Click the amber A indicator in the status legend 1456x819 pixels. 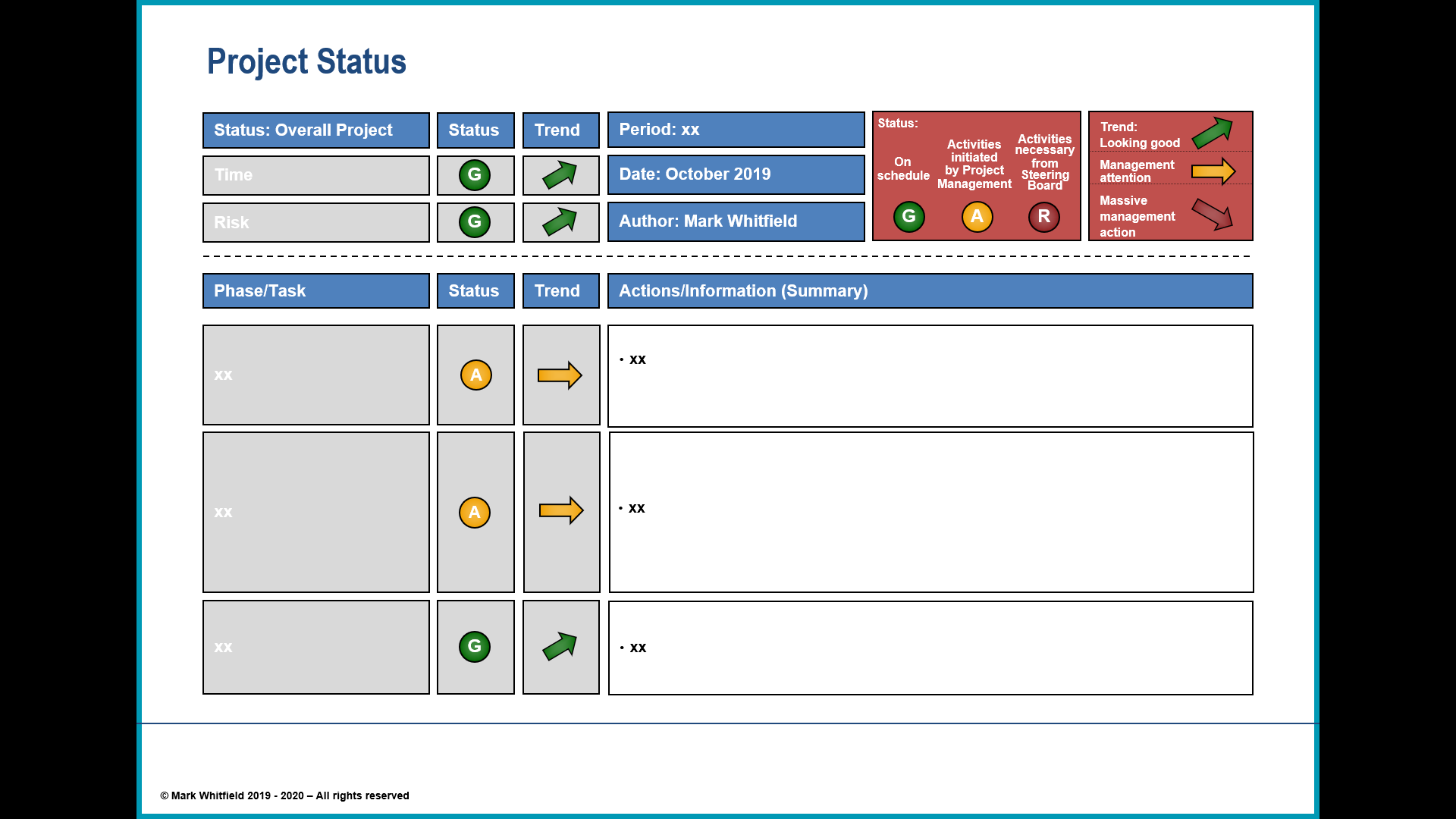tap(977, 217)
